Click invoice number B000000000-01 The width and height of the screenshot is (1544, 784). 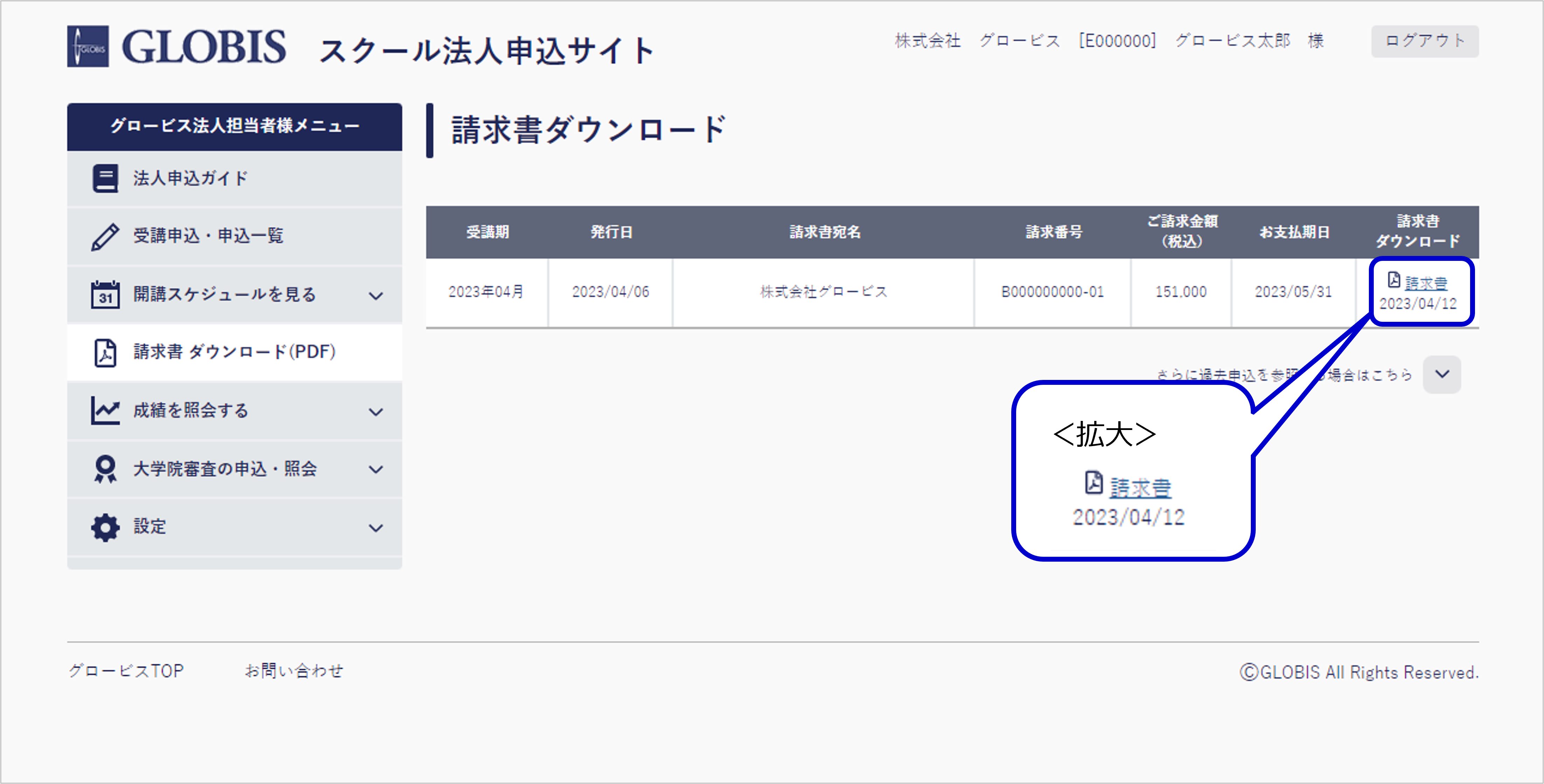tap(1053, 292)
